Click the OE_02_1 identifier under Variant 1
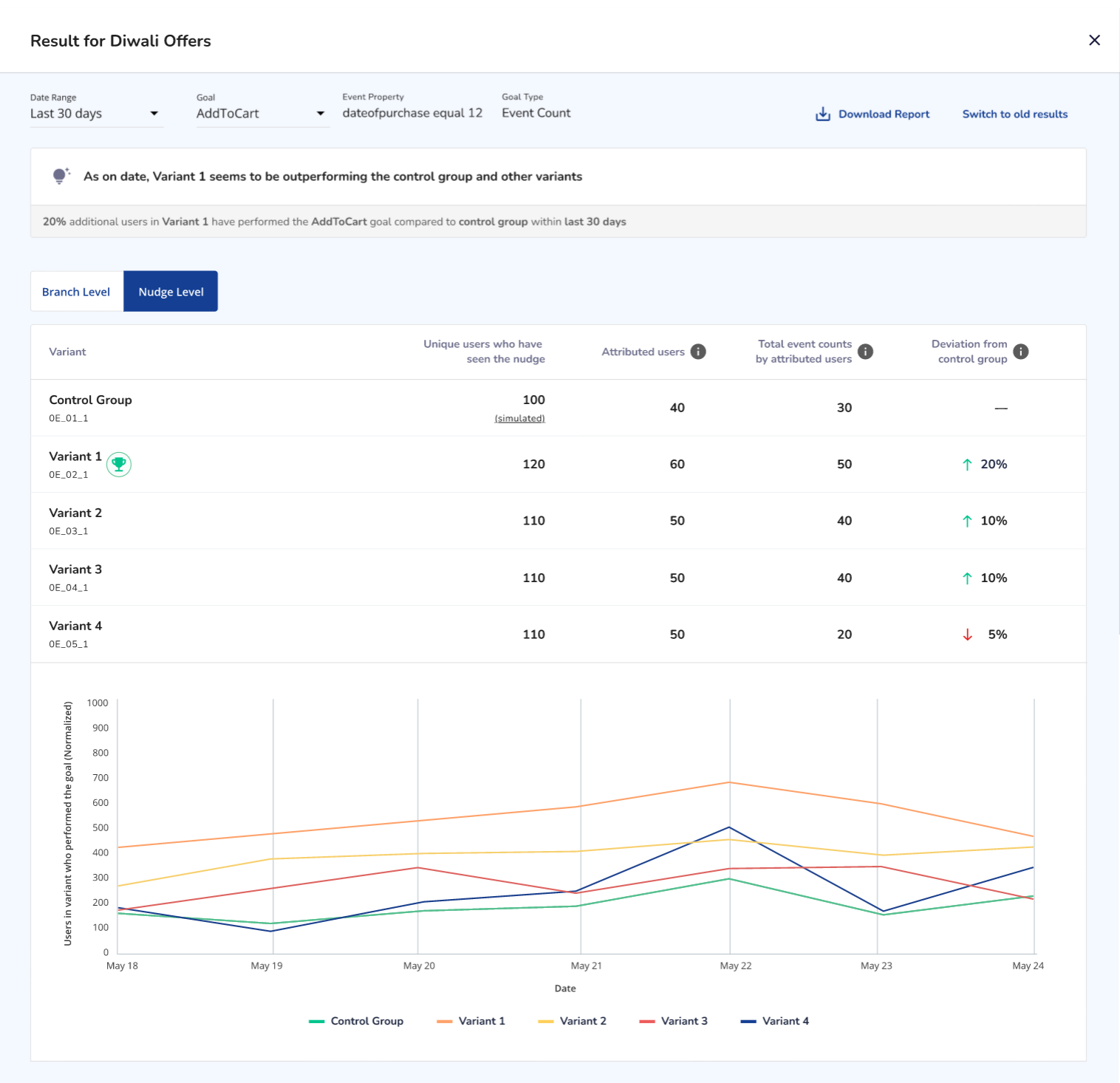 tap(69, 475)
